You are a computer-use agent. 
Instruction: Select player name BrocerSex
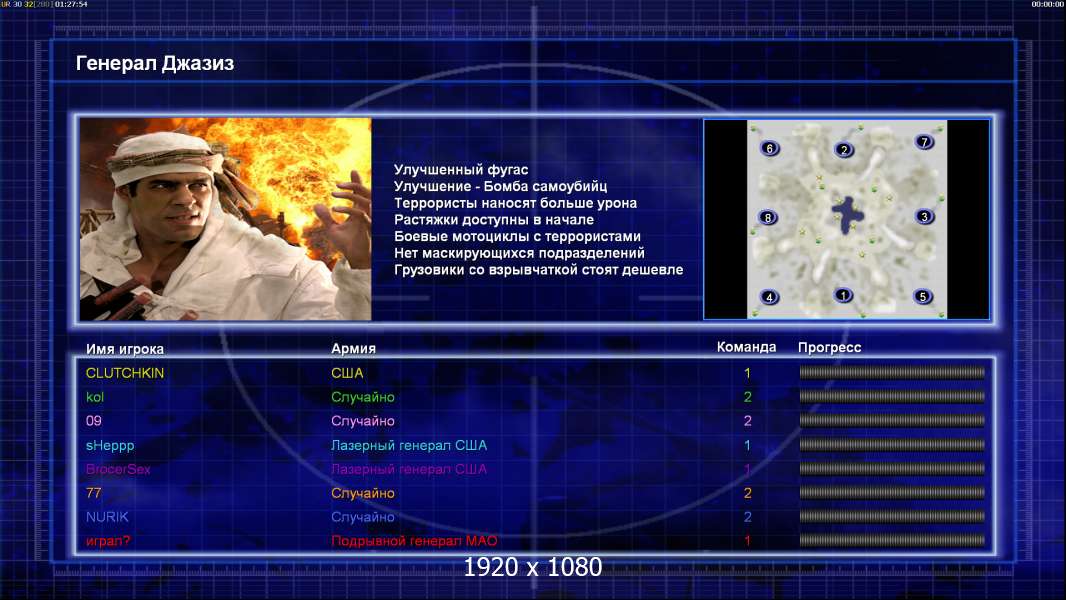(x=118, y=469)
